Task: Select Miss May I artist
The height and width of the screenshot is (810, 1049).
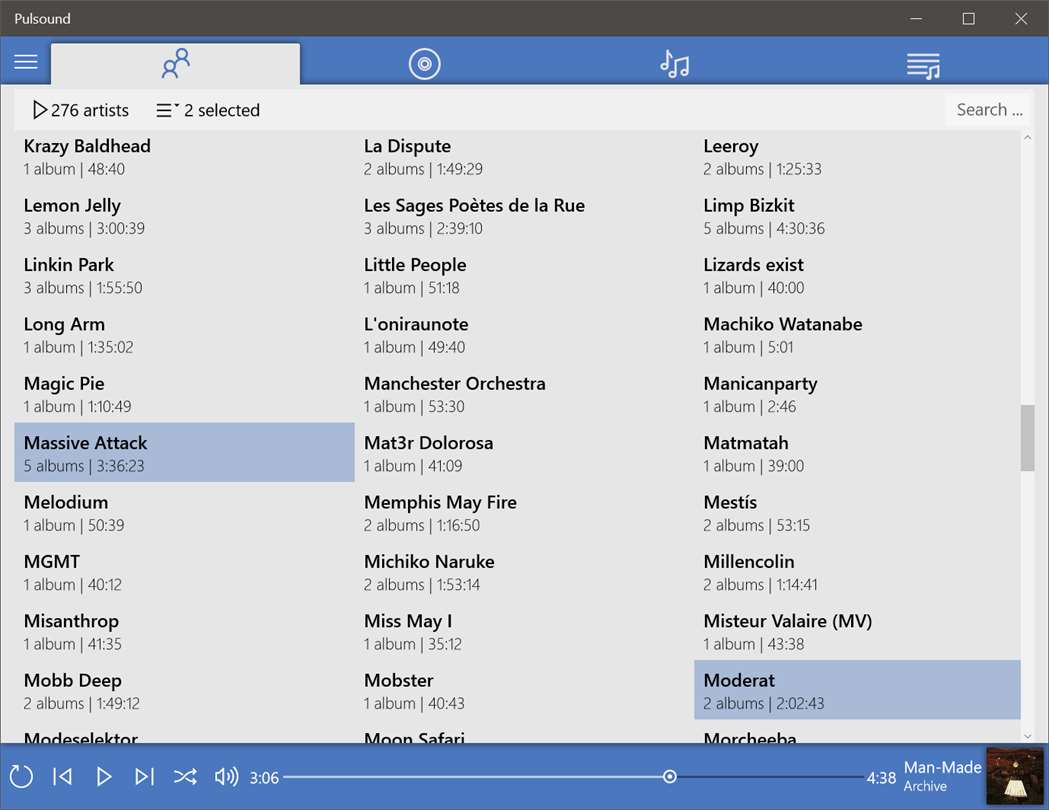Action: click(524, 631)
